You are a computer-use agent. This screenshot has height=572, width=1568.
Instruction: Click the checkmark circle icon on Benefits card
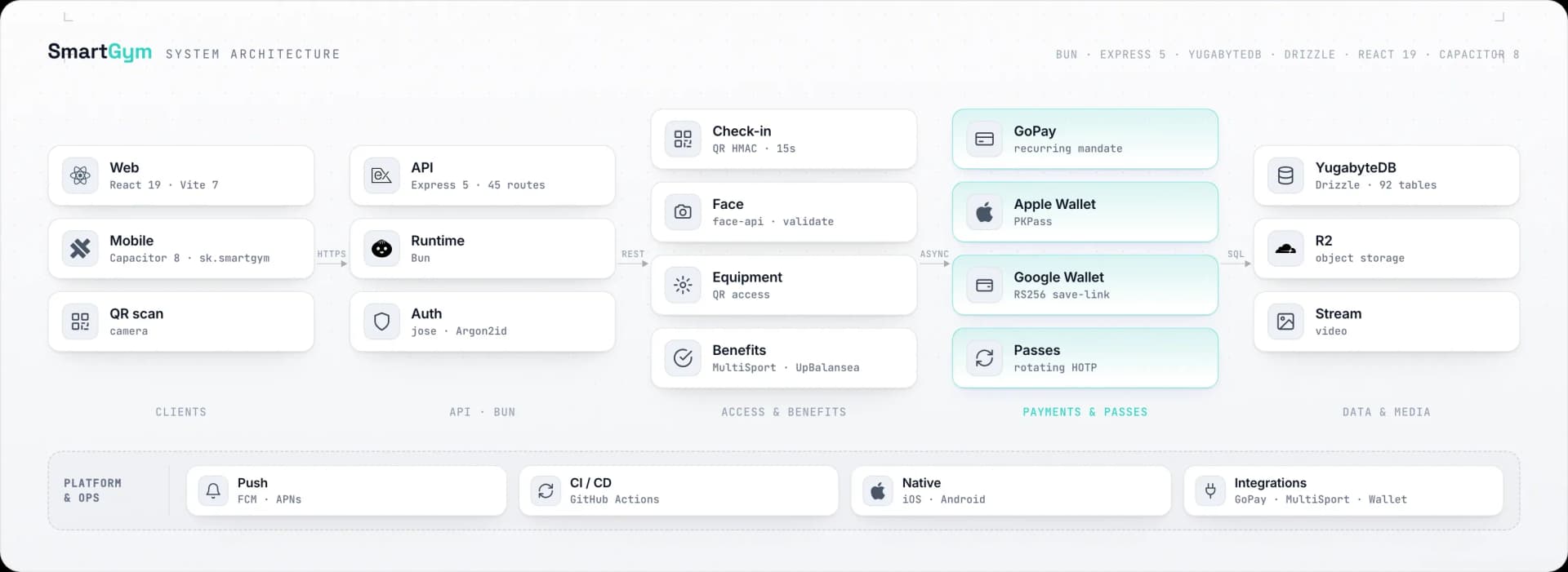click(x=683, y=357)
